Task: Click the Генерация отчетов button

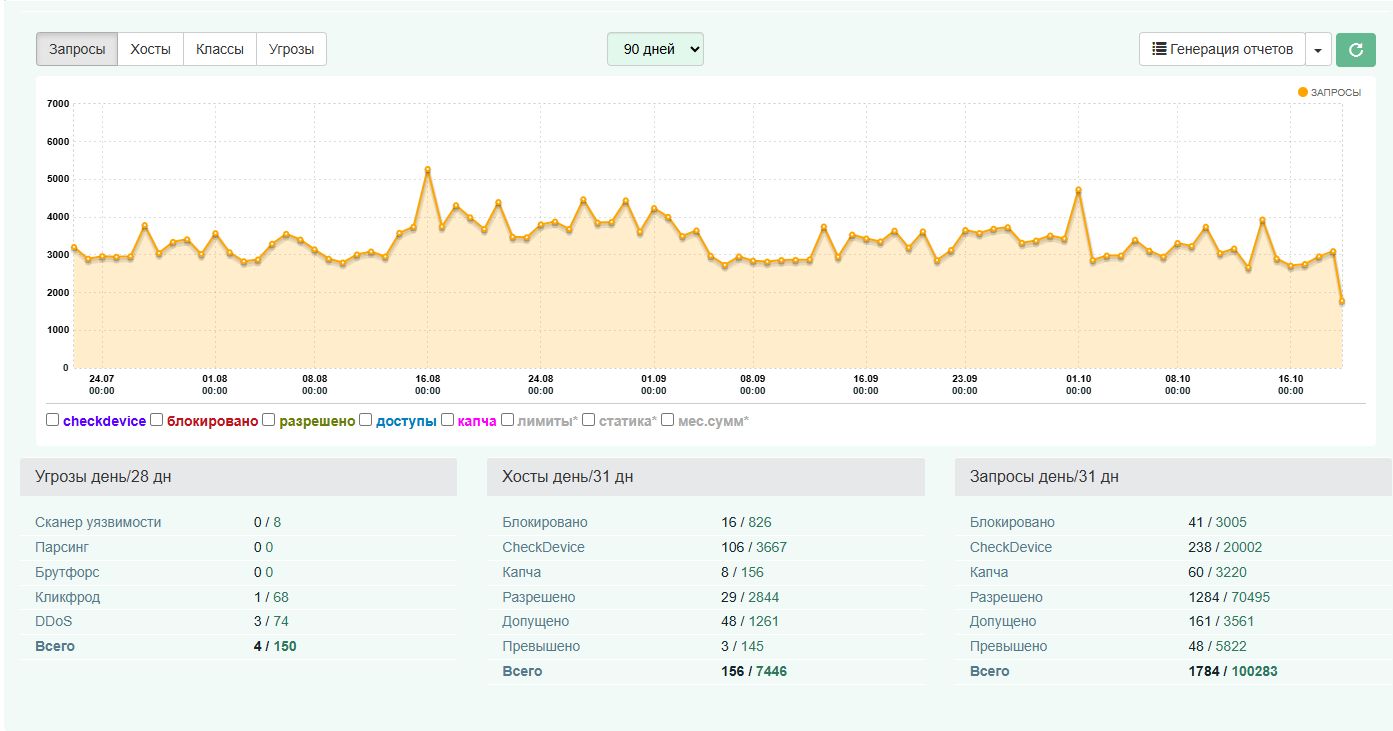Action: [x=1222, y=49]
